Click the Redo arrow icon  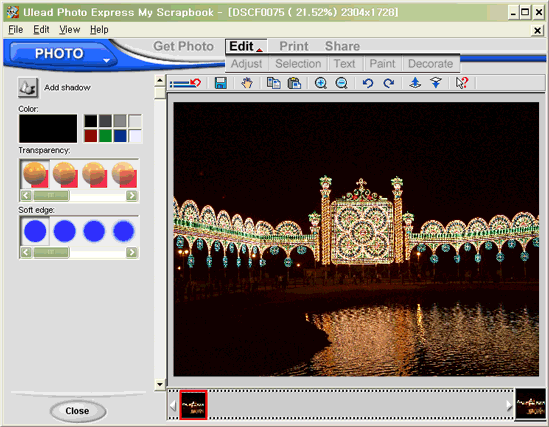coord(389,83)
